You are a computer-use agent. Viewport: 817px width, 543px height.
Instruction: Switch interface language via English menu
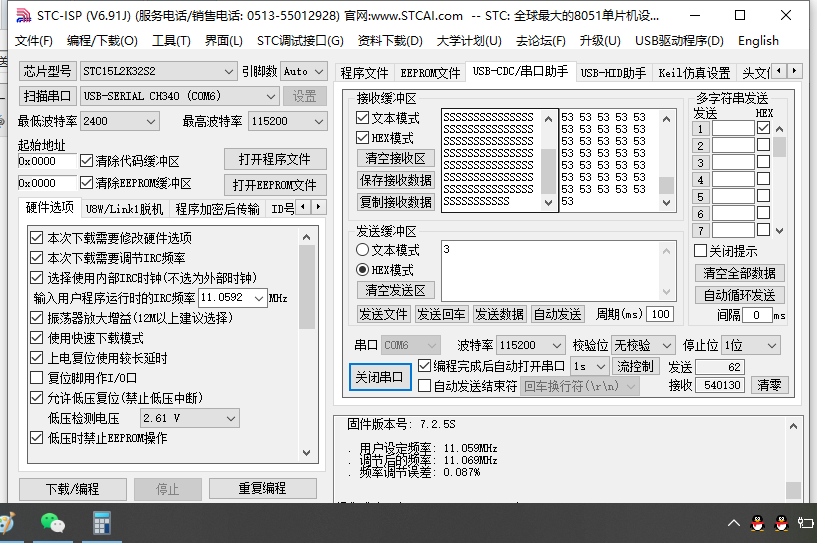[x=758, y=41]
